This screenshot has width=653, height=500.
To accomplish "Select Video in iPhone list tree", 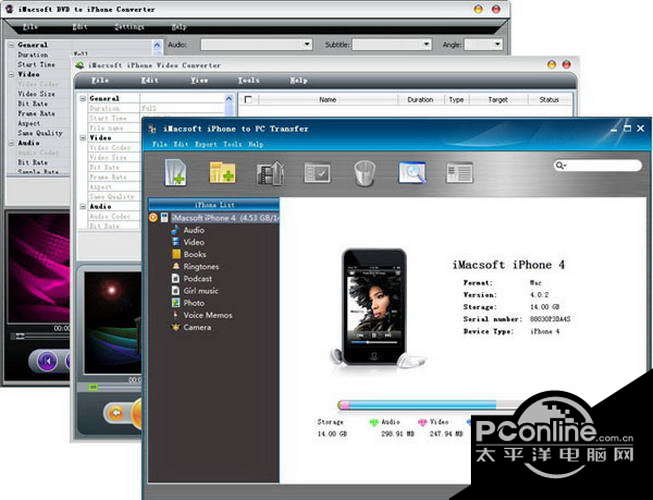I will click(x=194, y=242).
